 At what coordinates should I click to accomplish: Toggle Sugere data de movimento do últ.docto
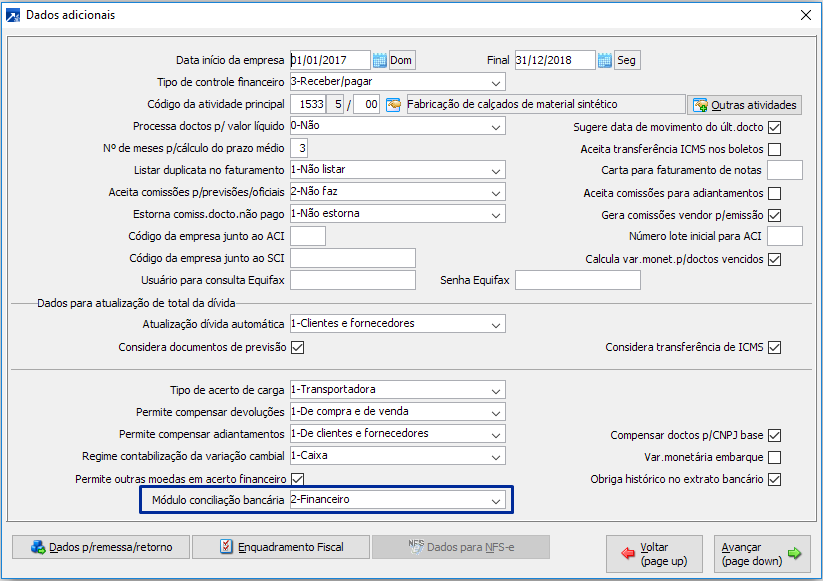(775, 127)
